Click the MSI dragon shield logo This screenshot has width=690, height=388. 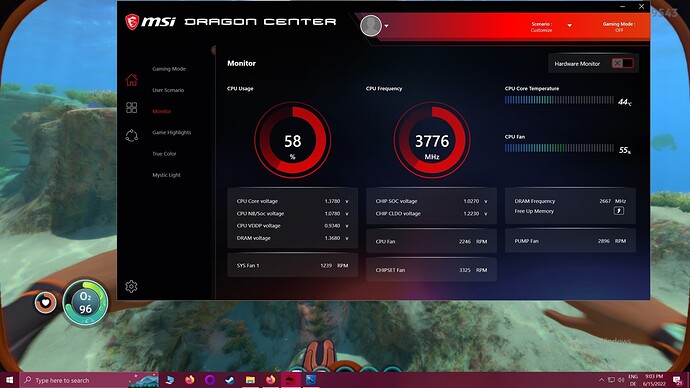(x=132, y=22)
